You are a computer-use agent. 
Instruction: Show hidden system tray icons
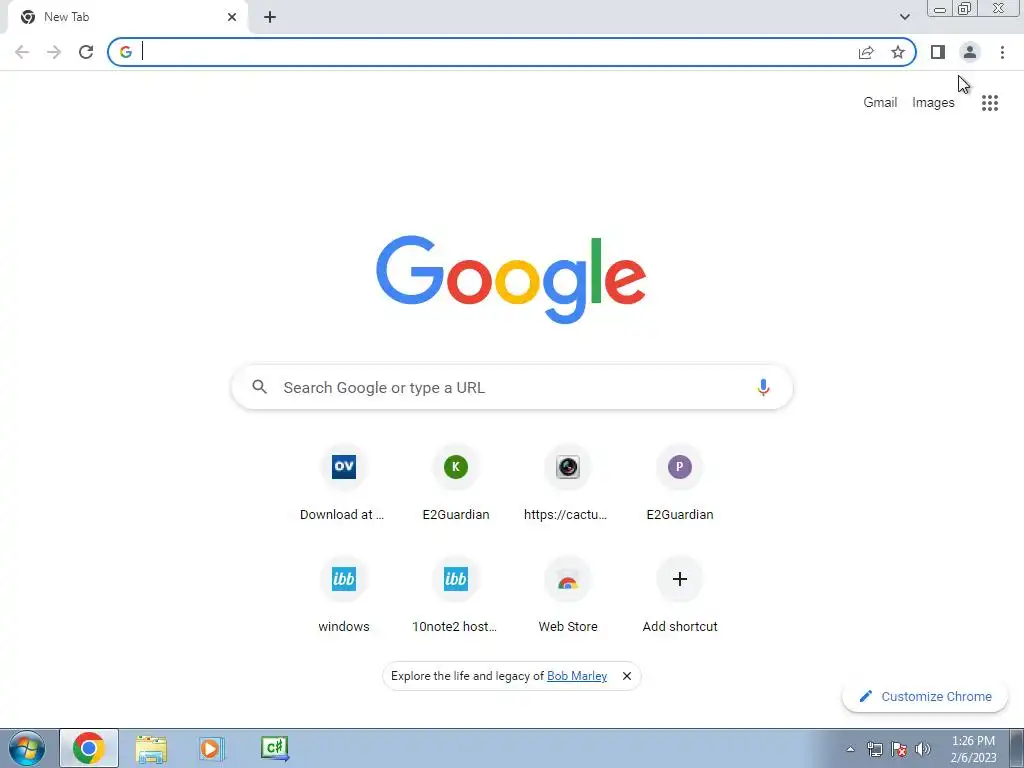[x=850, y=749]
